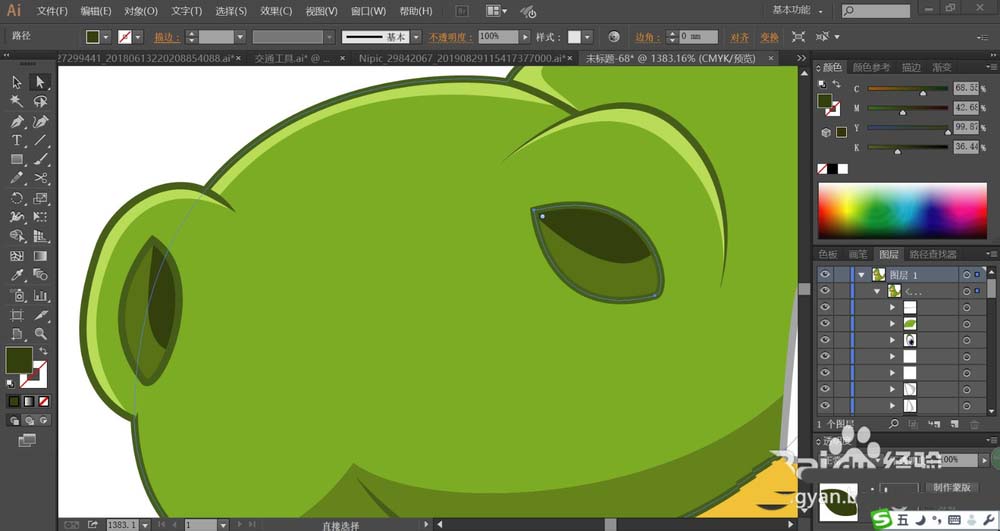Click the None fill mode button in toolbox
This screenshot has width=1000, height=531.
click(44, 402)
